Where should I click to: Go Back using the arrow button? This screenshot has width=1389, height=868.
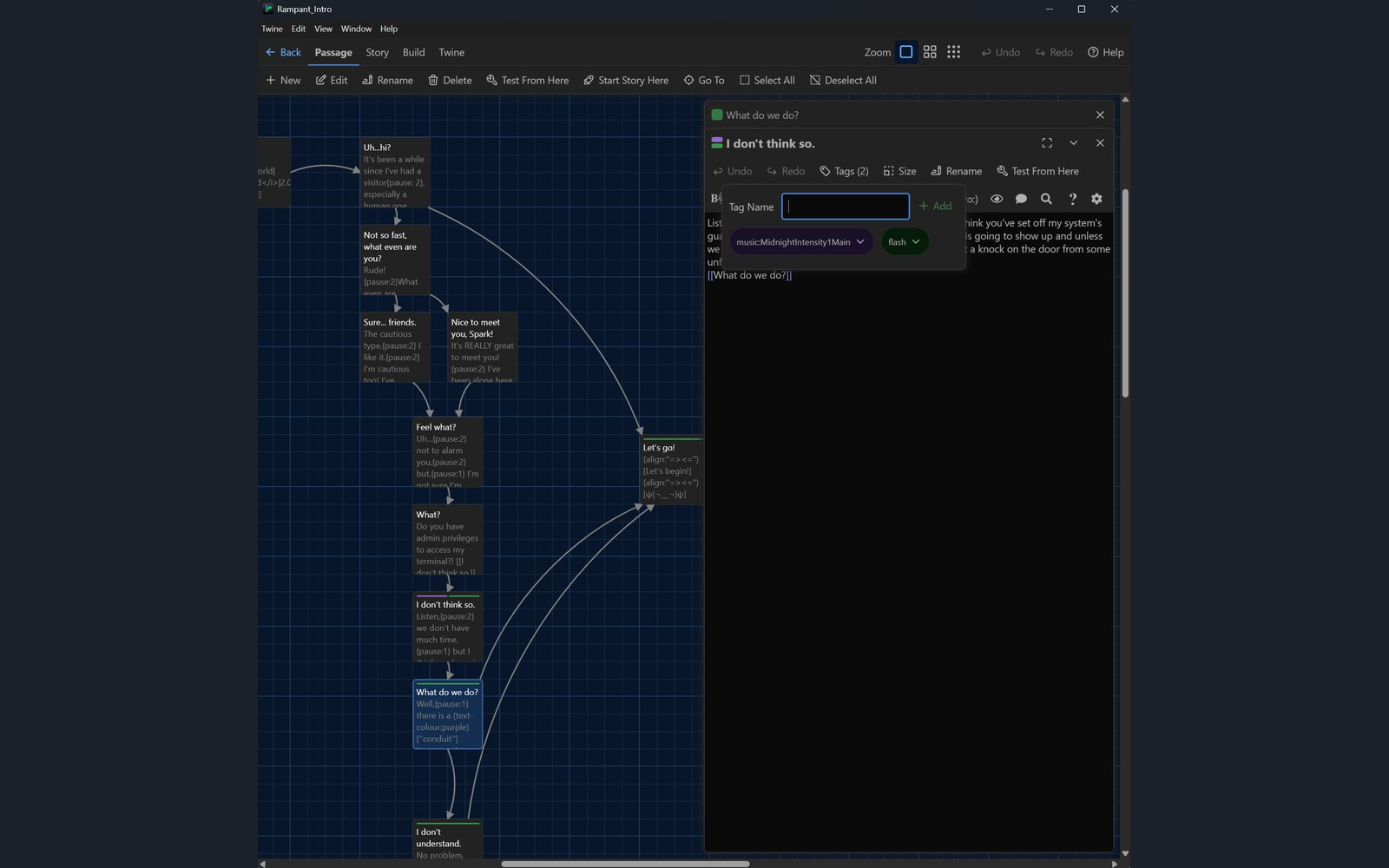pyautogui.click(x=283, y=52)
